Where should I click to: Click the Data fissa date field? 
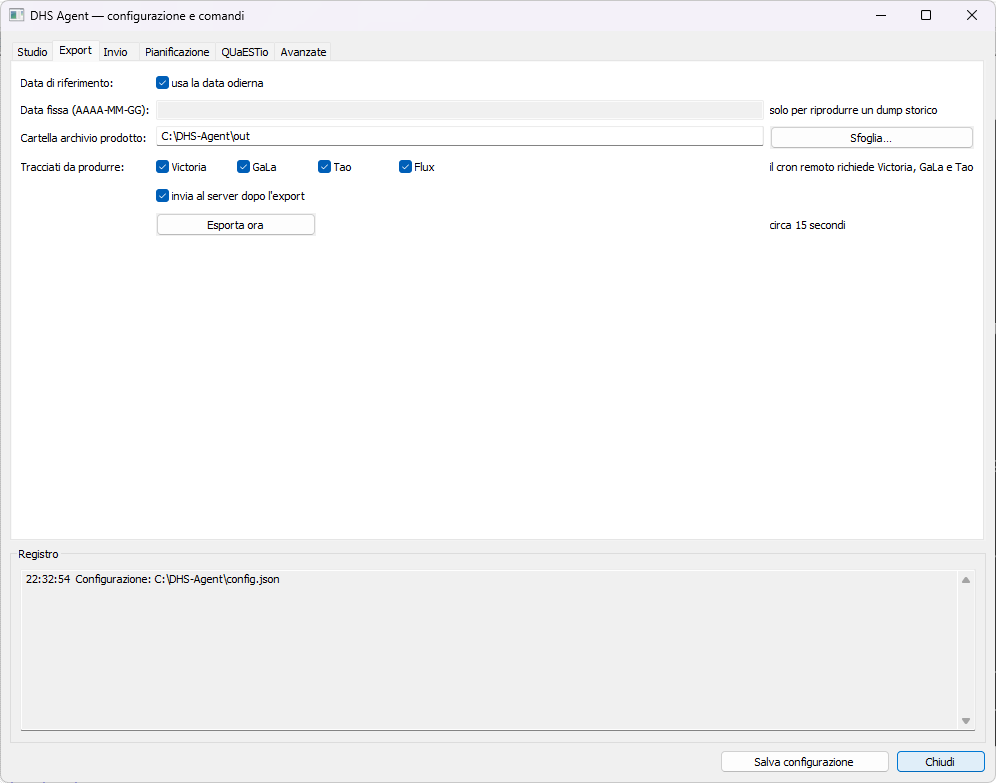click(x=460, y=110)
